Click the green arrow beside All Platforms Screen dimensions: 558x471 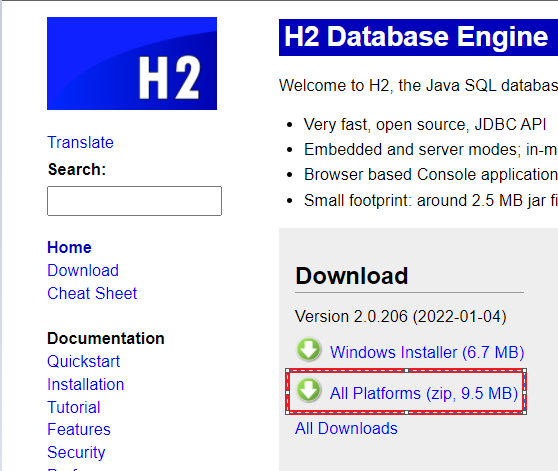309,390
